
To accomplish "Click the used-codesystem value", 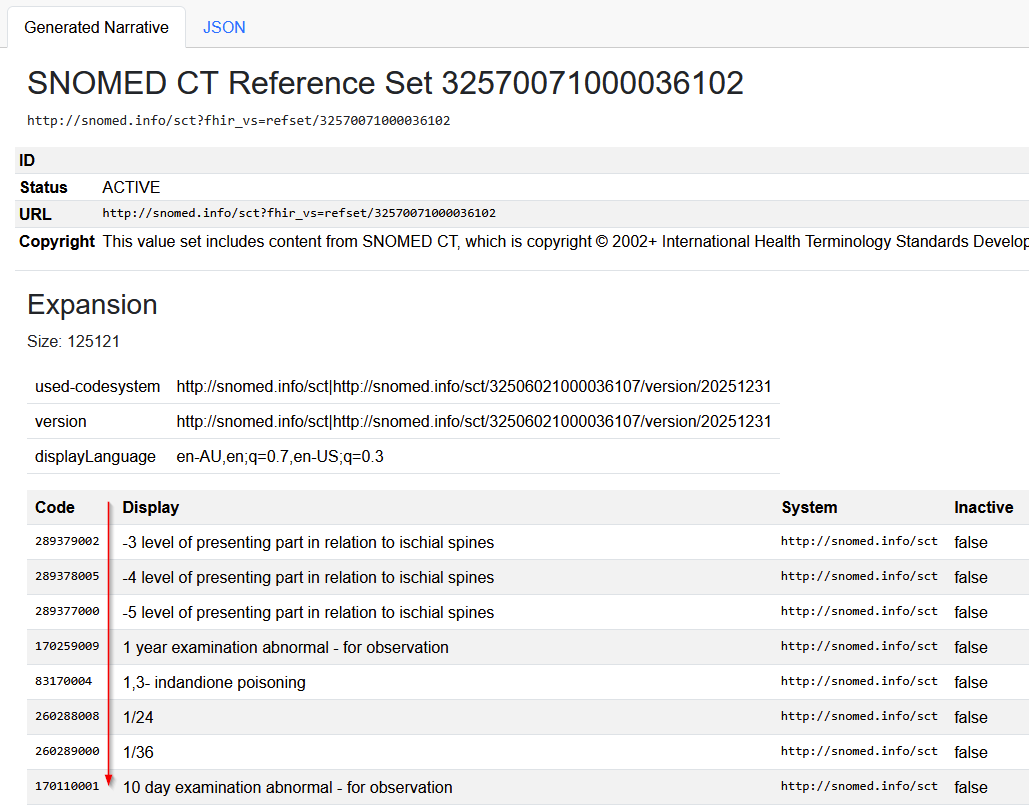I will 474,386.
